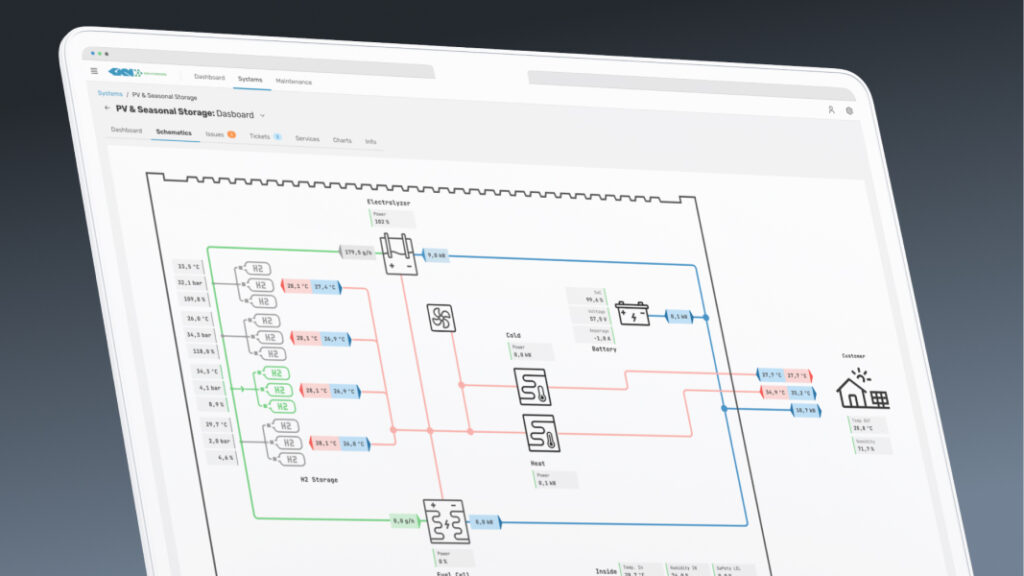Go back using the left arrow
1024x576 pixels.
(x=107, y=108)
